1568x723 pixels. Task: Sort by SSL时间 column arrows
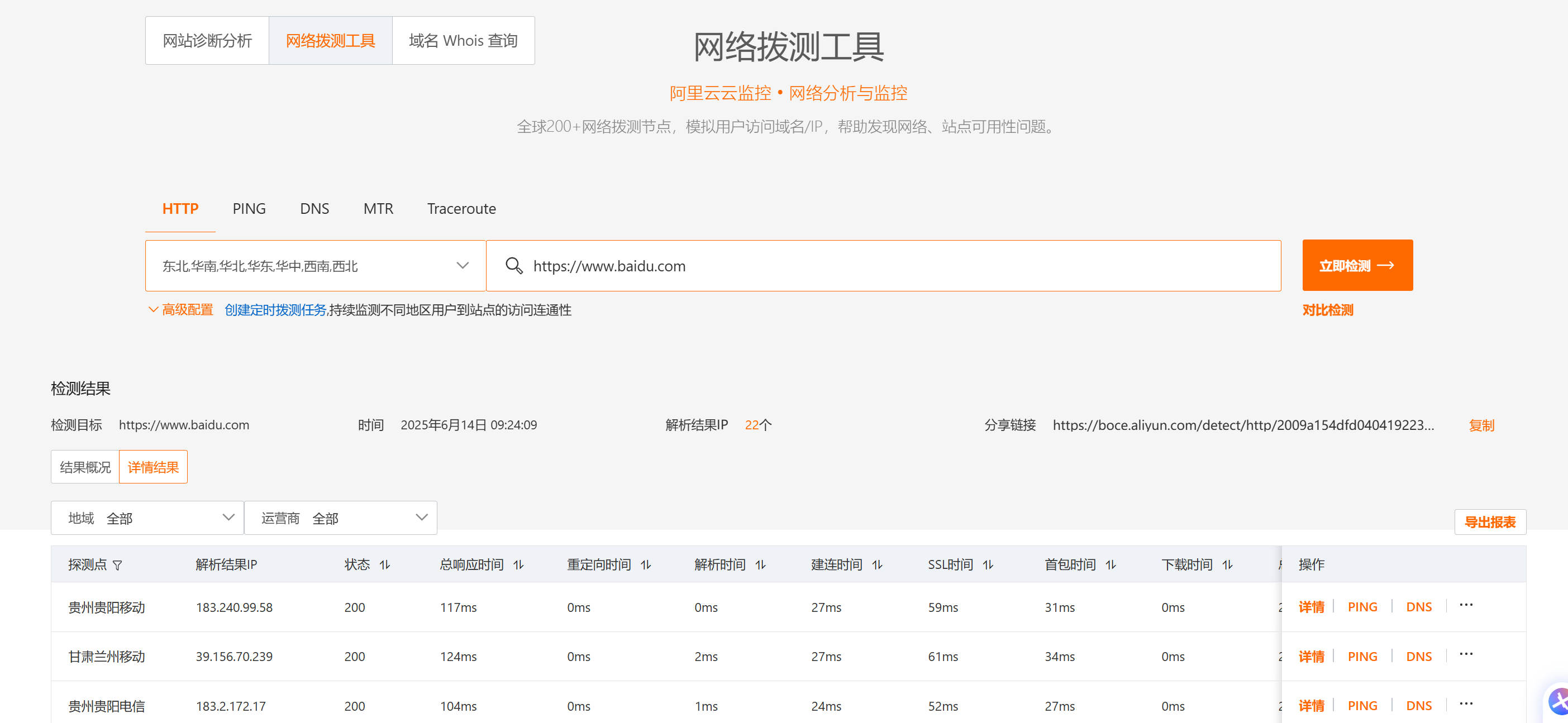point(988,565)
